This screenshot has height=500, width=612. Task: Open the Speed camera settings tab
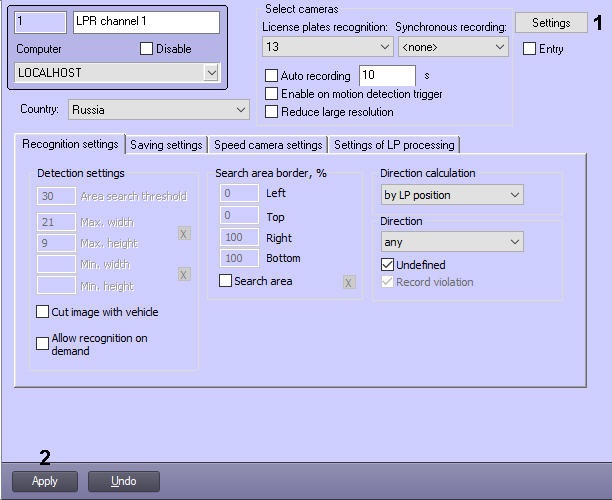268,145
